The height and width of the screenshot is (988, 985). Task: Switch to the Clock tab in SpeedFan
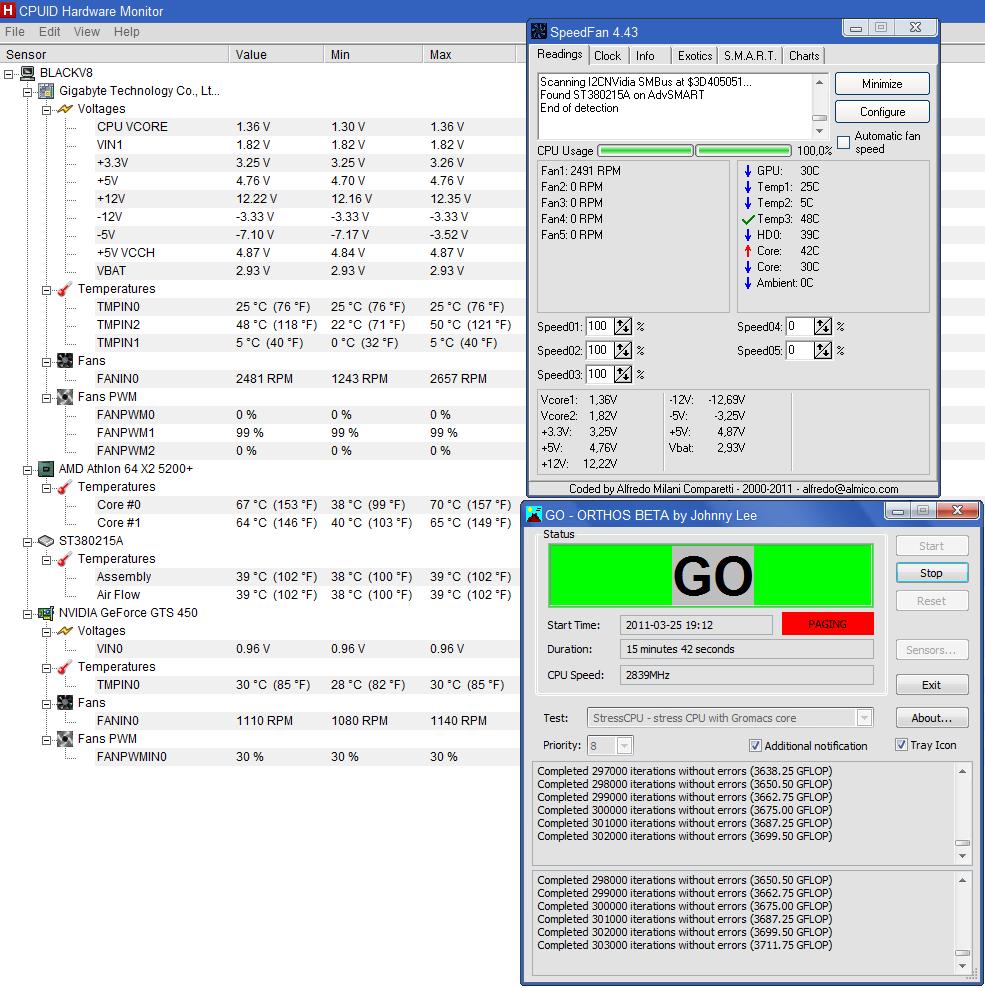[608, 56]
